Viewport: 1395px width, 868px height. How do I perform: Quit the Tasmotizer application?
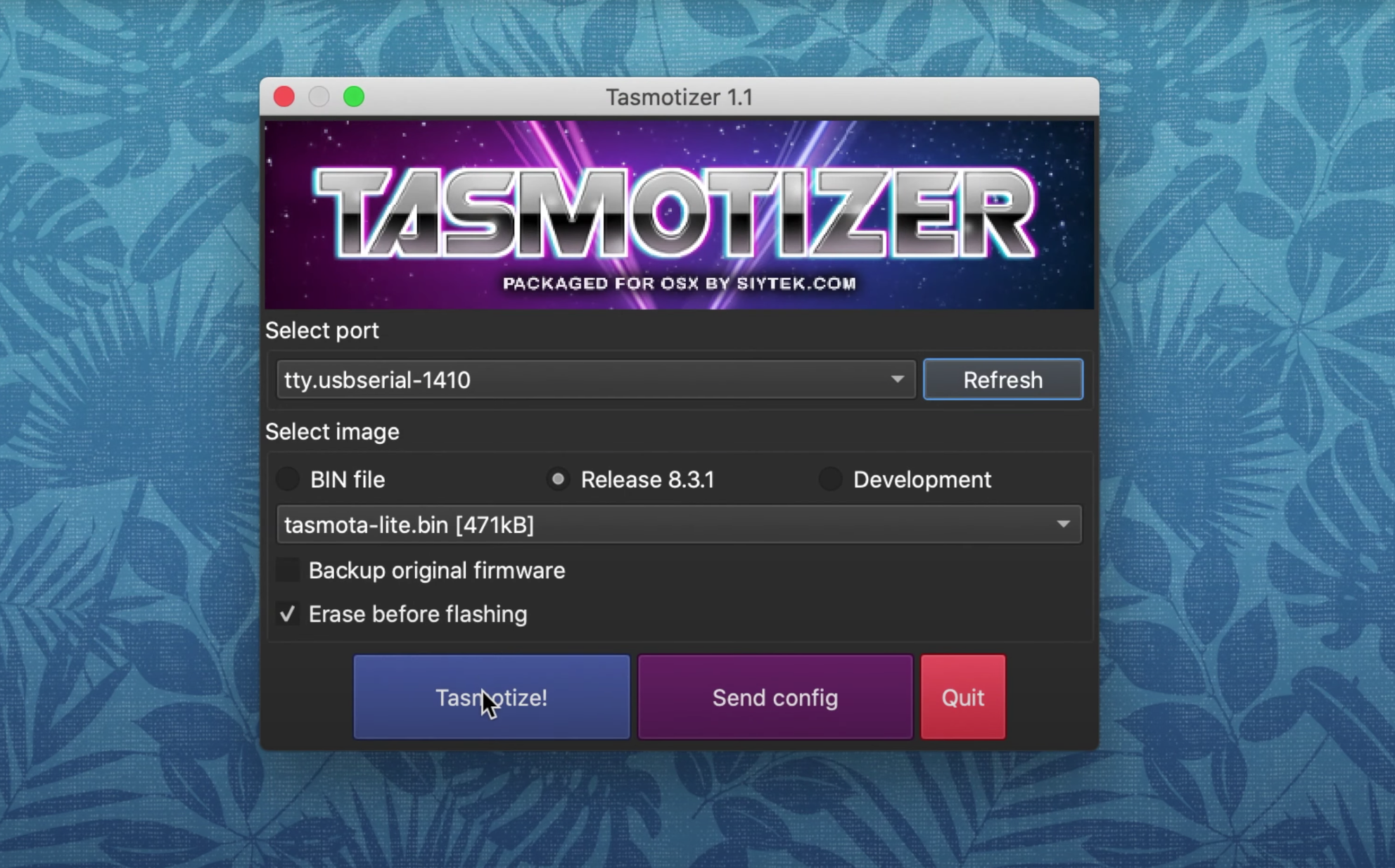point(963,697)
